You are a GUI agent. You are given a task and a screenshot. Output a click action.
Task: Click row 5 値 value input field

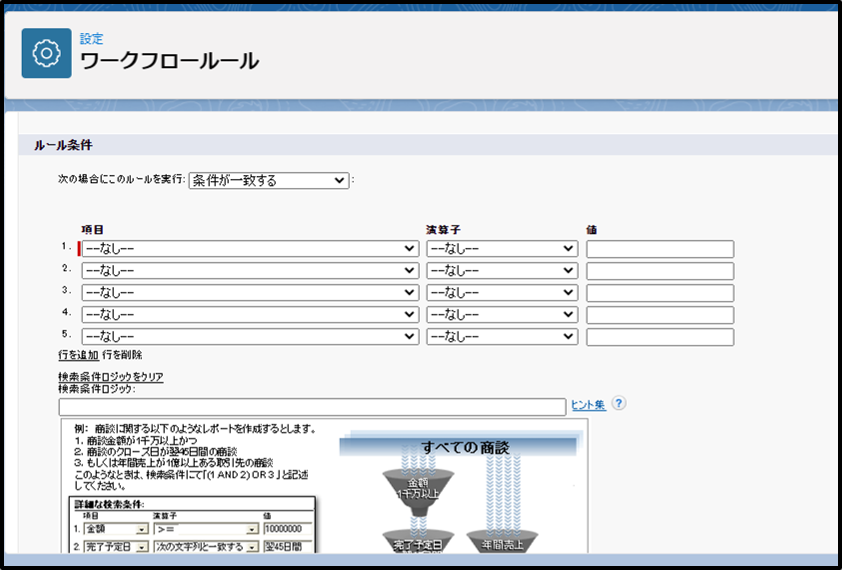tap(660, 337)
